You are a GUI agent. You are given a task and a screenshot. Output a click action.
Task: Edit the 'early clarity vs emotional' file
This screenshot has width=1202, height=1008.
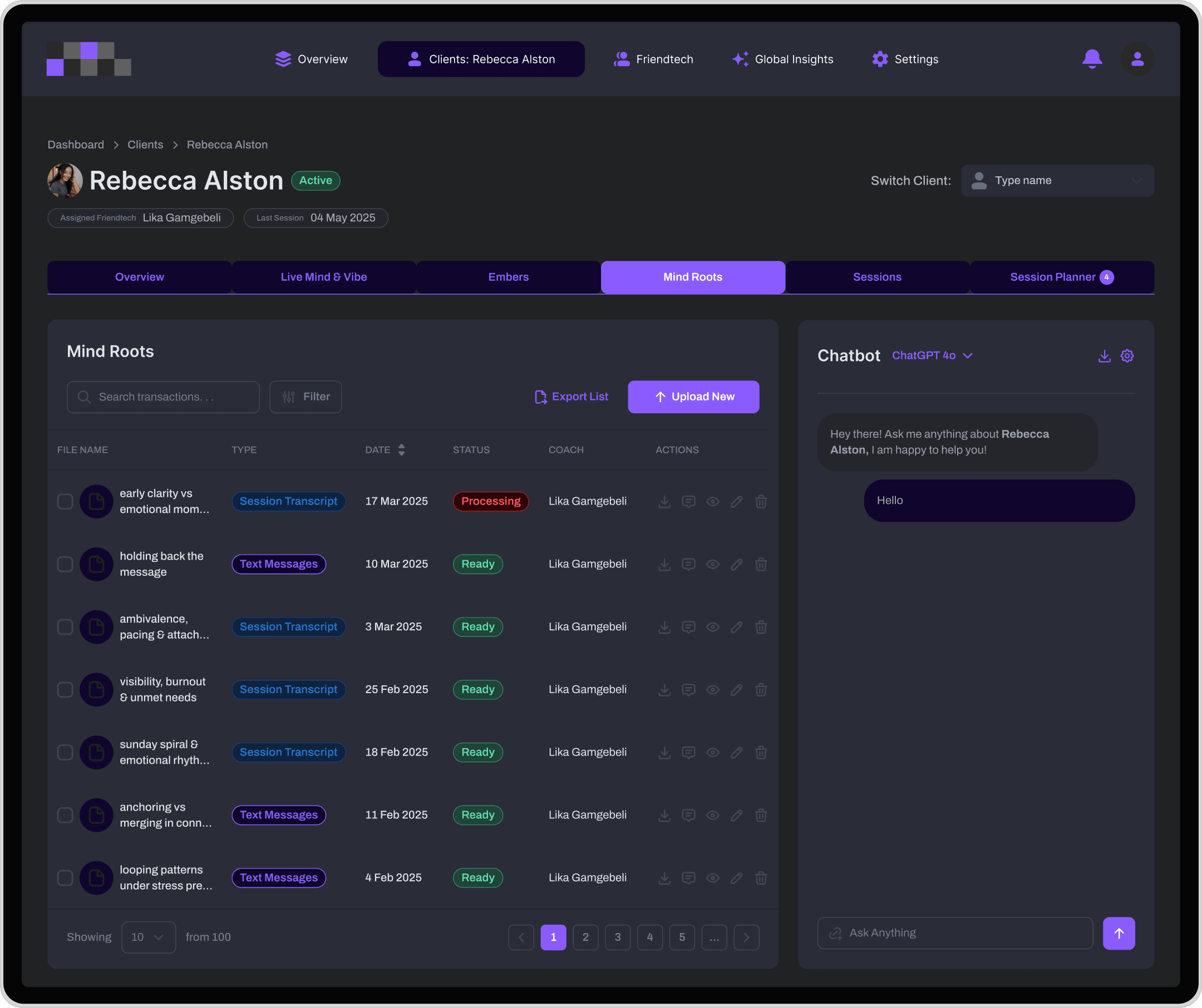point(736,502)
